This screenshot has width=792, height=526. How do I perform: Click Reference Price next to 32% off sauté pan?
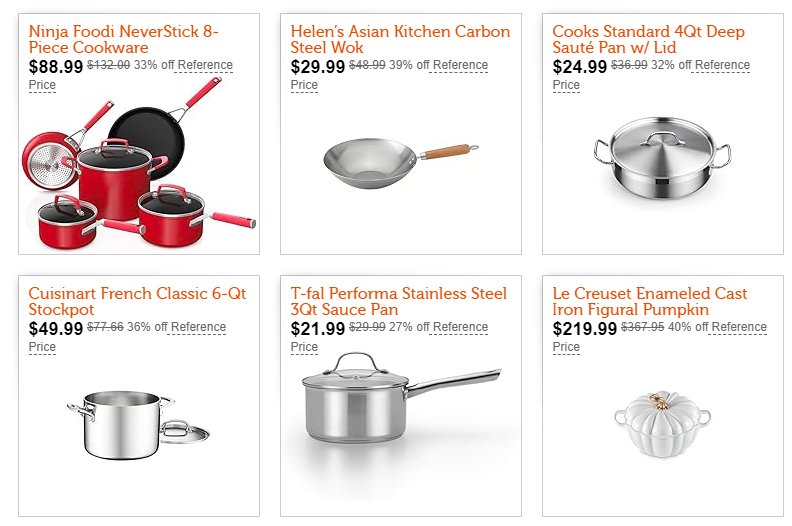(x=721, y=65)
